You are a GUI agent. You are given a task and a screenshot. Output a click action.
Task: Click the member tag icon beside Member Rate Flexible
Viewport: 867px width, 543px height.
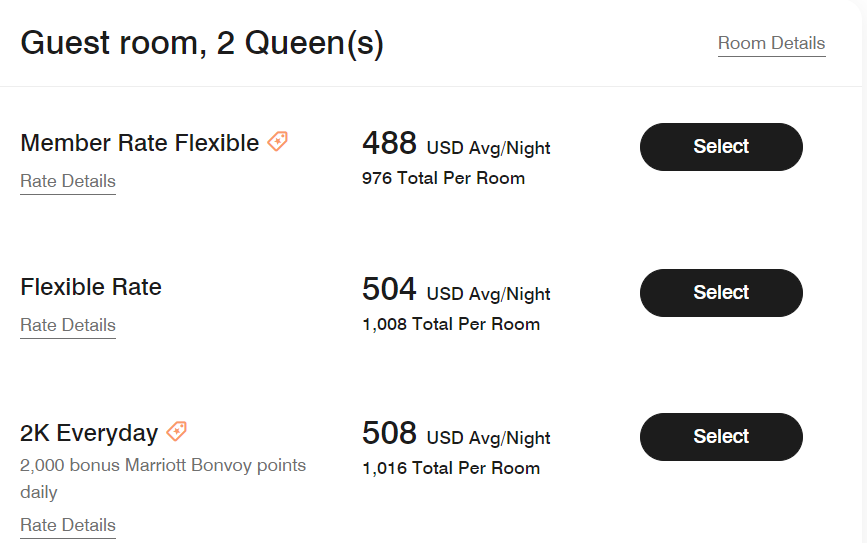[x=278, y=142]
